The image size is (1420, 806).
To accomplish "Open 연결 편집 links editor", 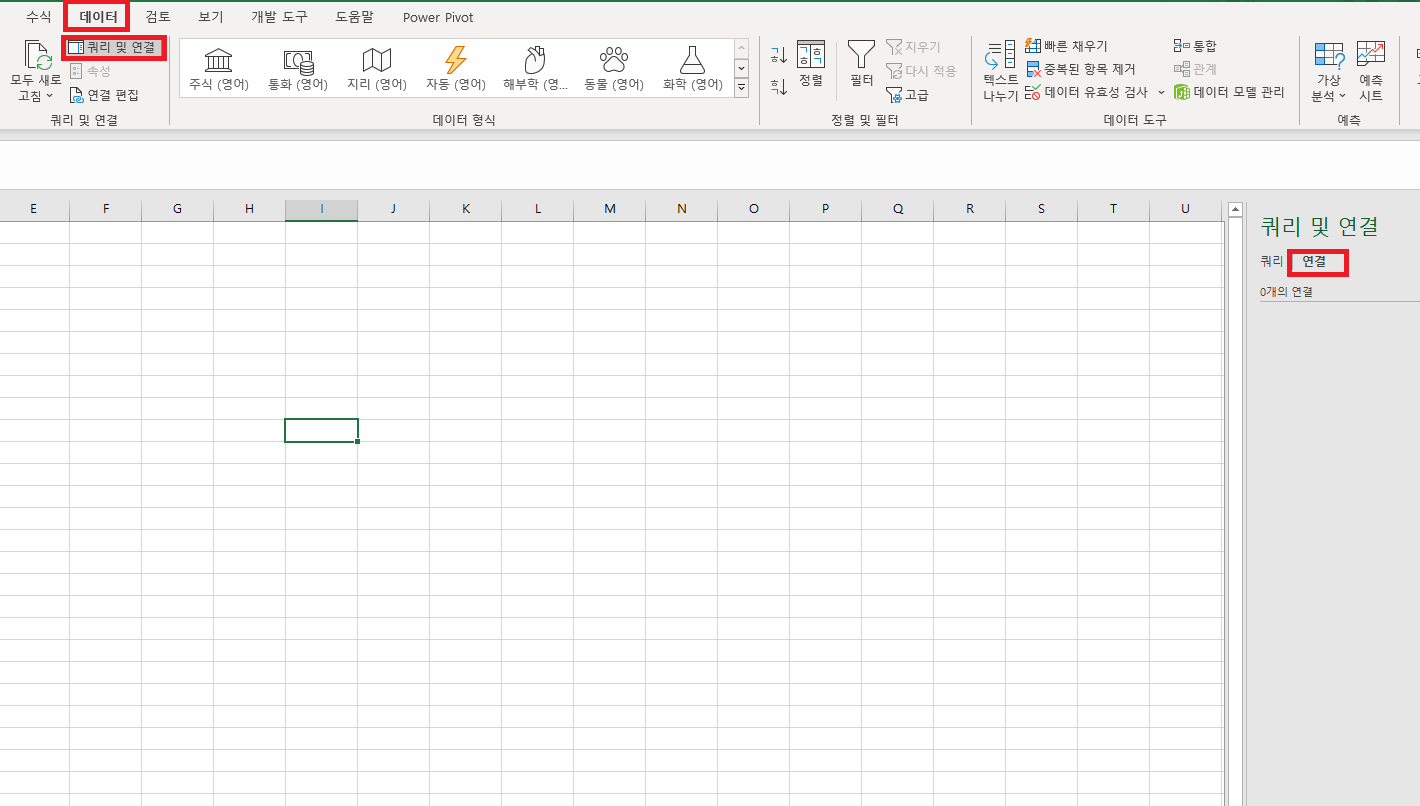I will pyautogui.click(x=104, y=95).
